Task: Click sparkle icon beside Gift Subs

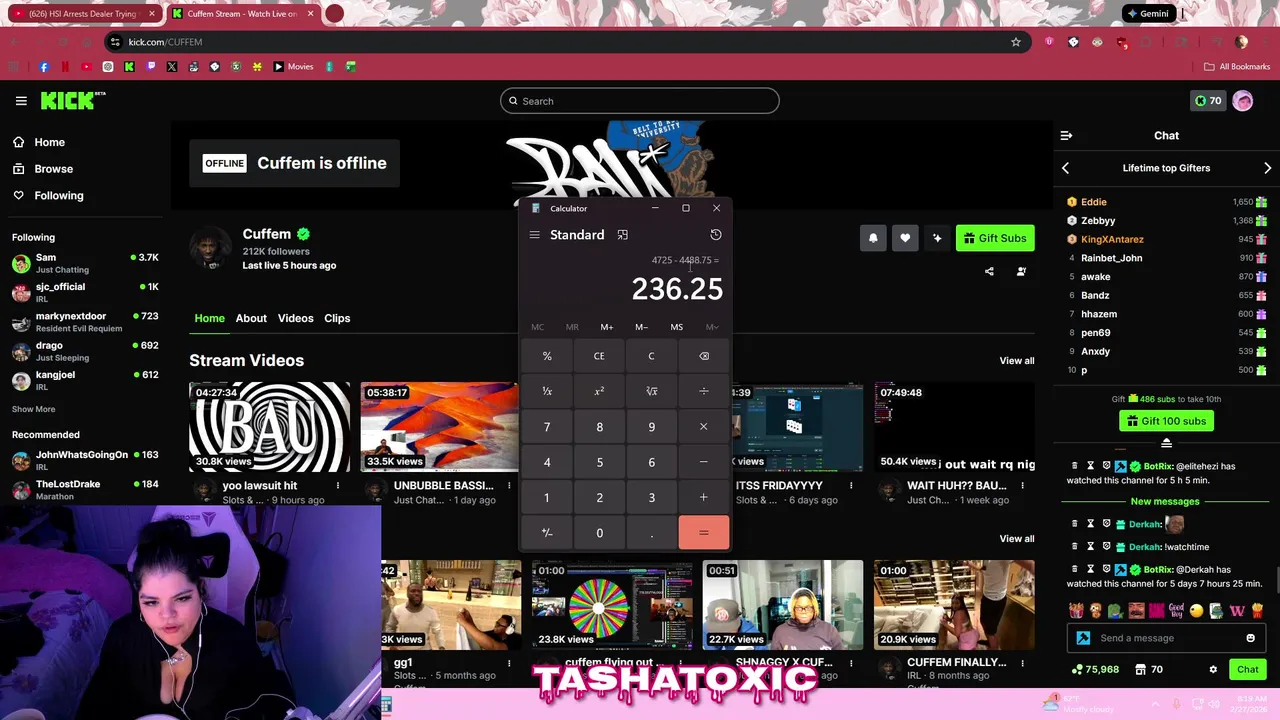Action: pyautogui.click(x=937, y=238)
